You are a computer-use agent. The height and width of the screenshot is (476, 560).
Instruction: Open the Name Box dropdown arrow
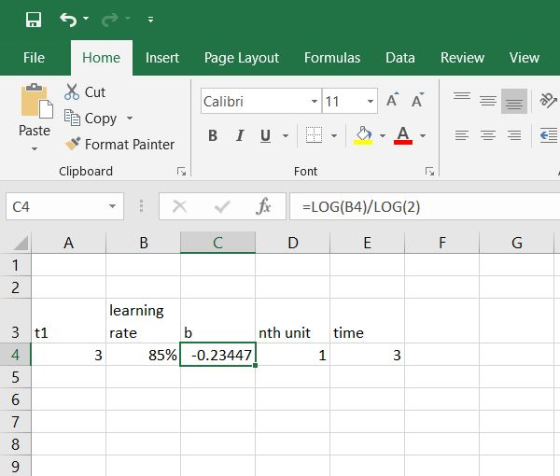coord(112,206)
